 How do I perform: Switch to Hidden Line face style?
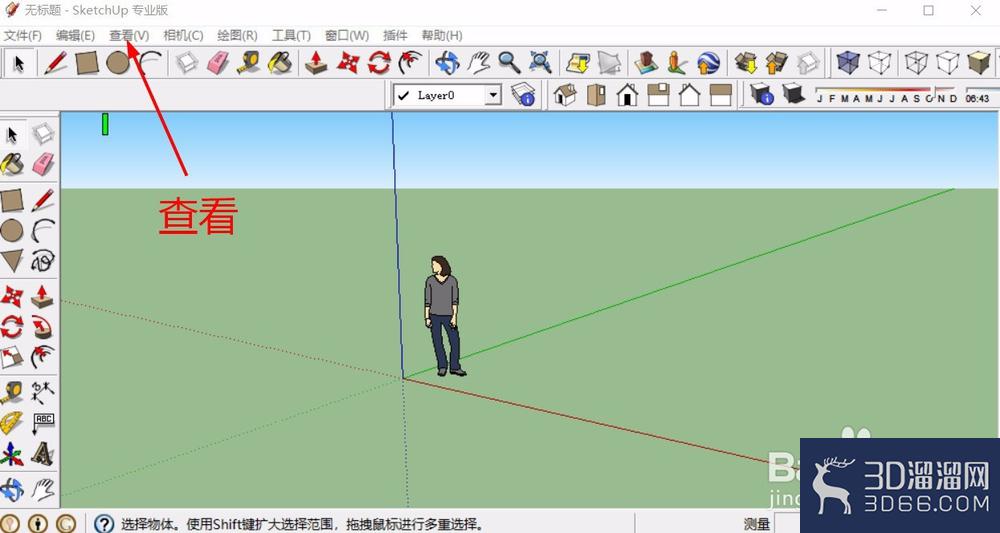coord(948,62)
